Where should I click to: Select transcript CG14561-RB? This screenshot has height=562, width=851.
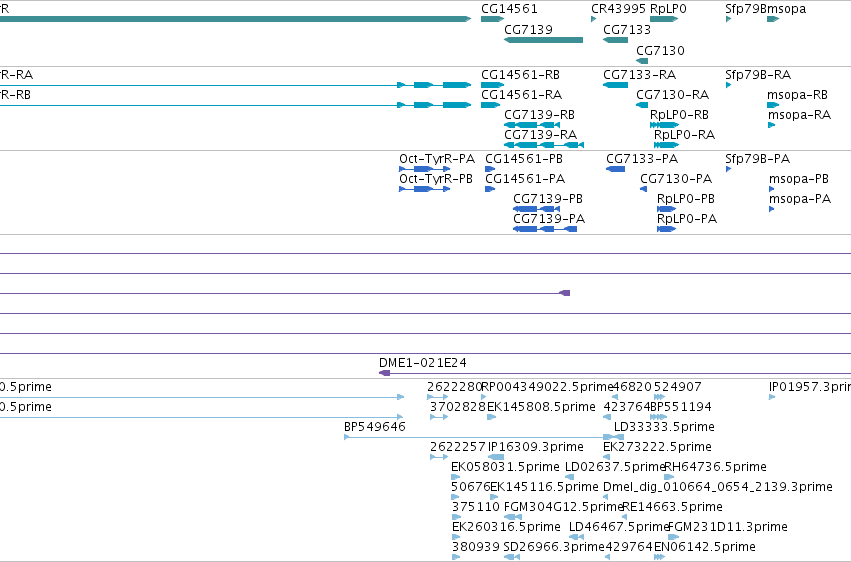pyautogui.click(x=520, y=75)
